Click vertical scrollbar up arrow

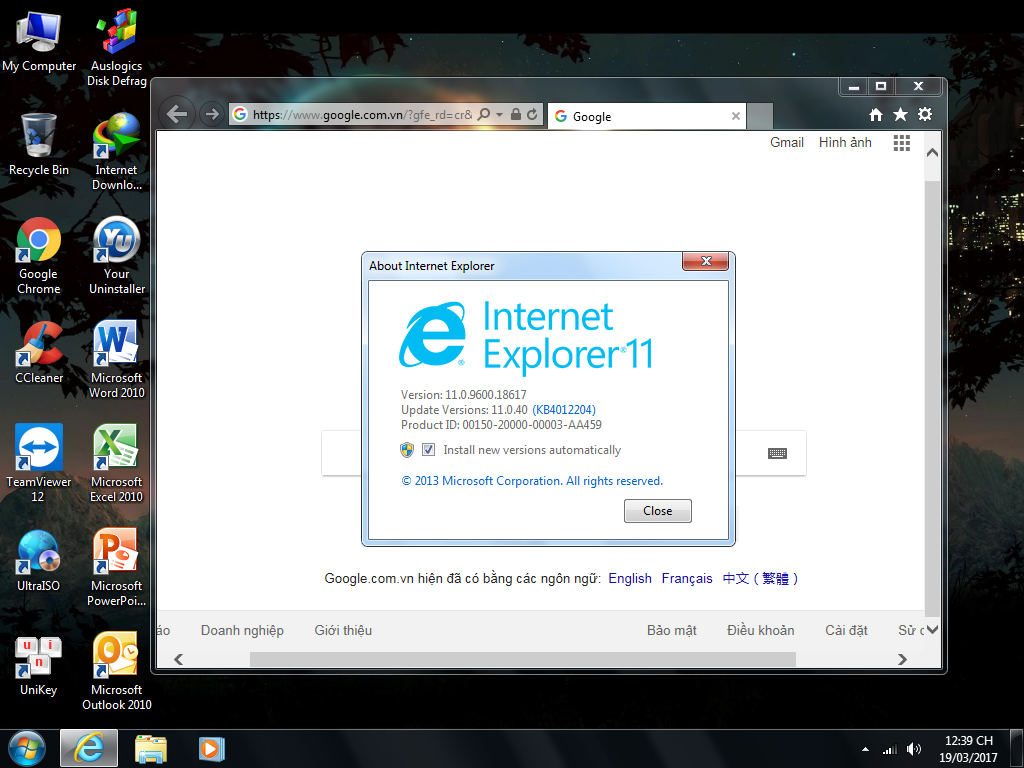933,153
